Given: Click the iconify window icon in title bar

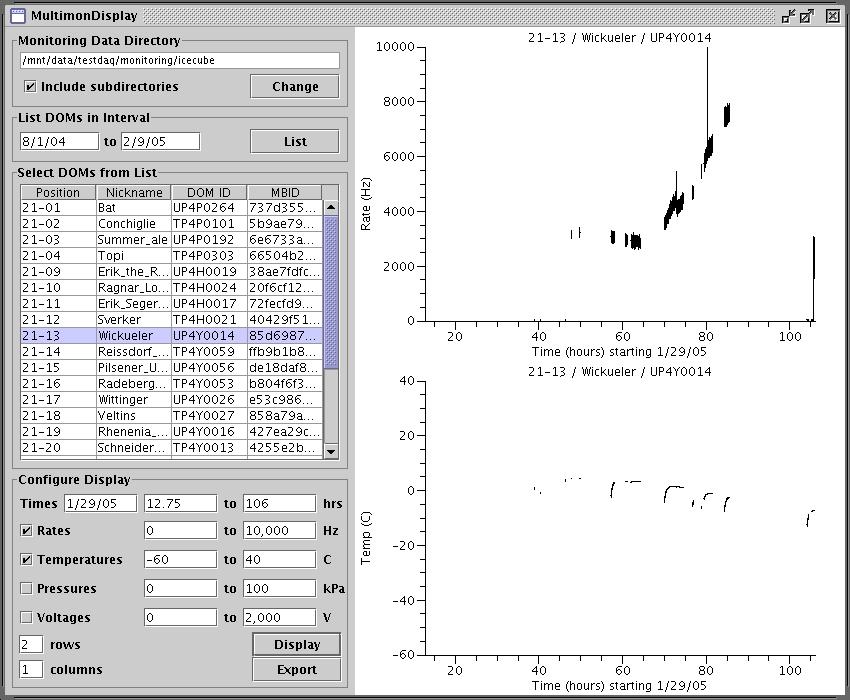Looking at the screenshot, I should coord(788,16).
